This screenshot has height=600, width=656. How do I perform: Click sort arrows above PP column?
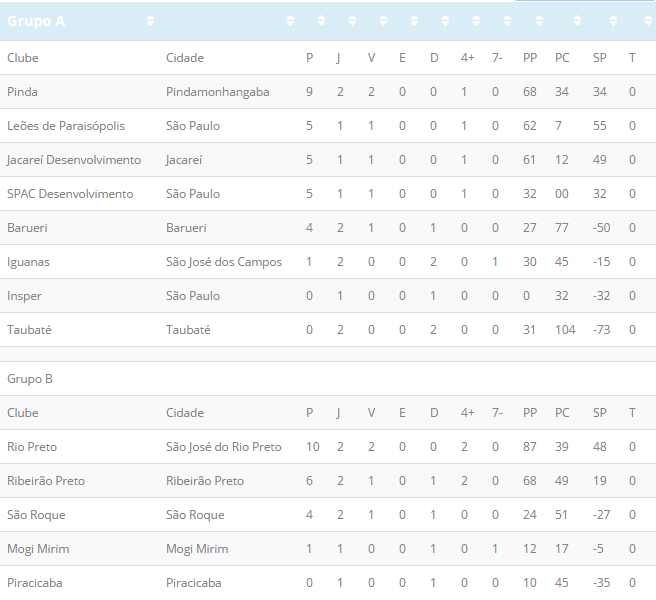(539, 21)
